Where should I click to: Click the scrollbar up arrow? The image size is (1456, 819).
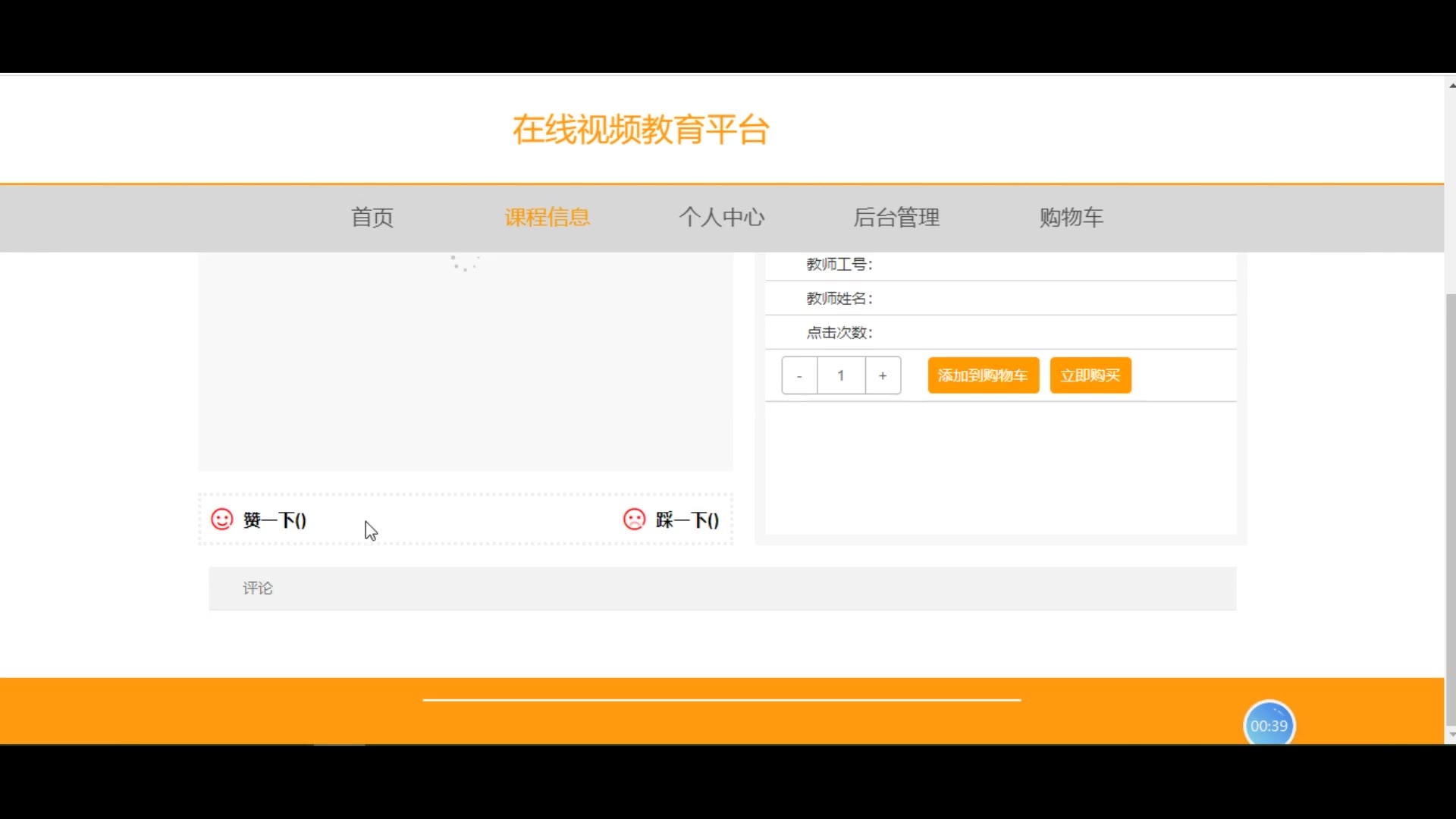[x=1451, y=85]
